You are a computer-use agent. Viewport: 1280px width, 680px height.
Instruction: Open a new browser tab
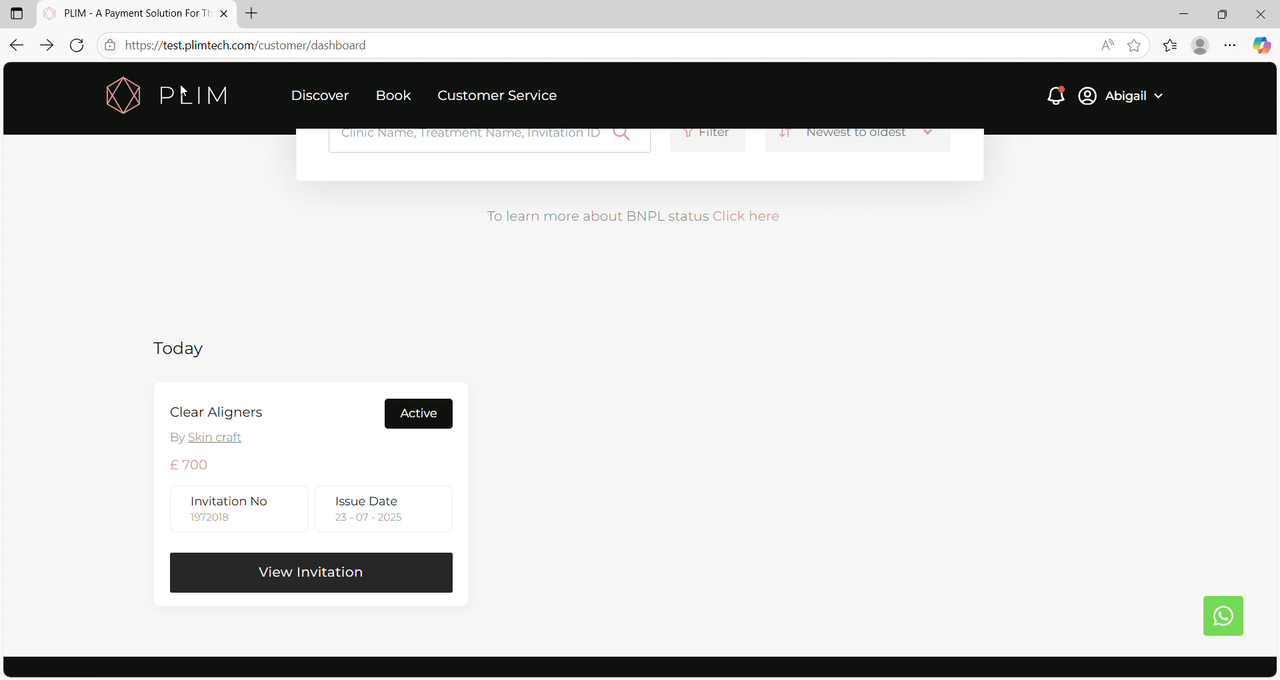point(251,13)
